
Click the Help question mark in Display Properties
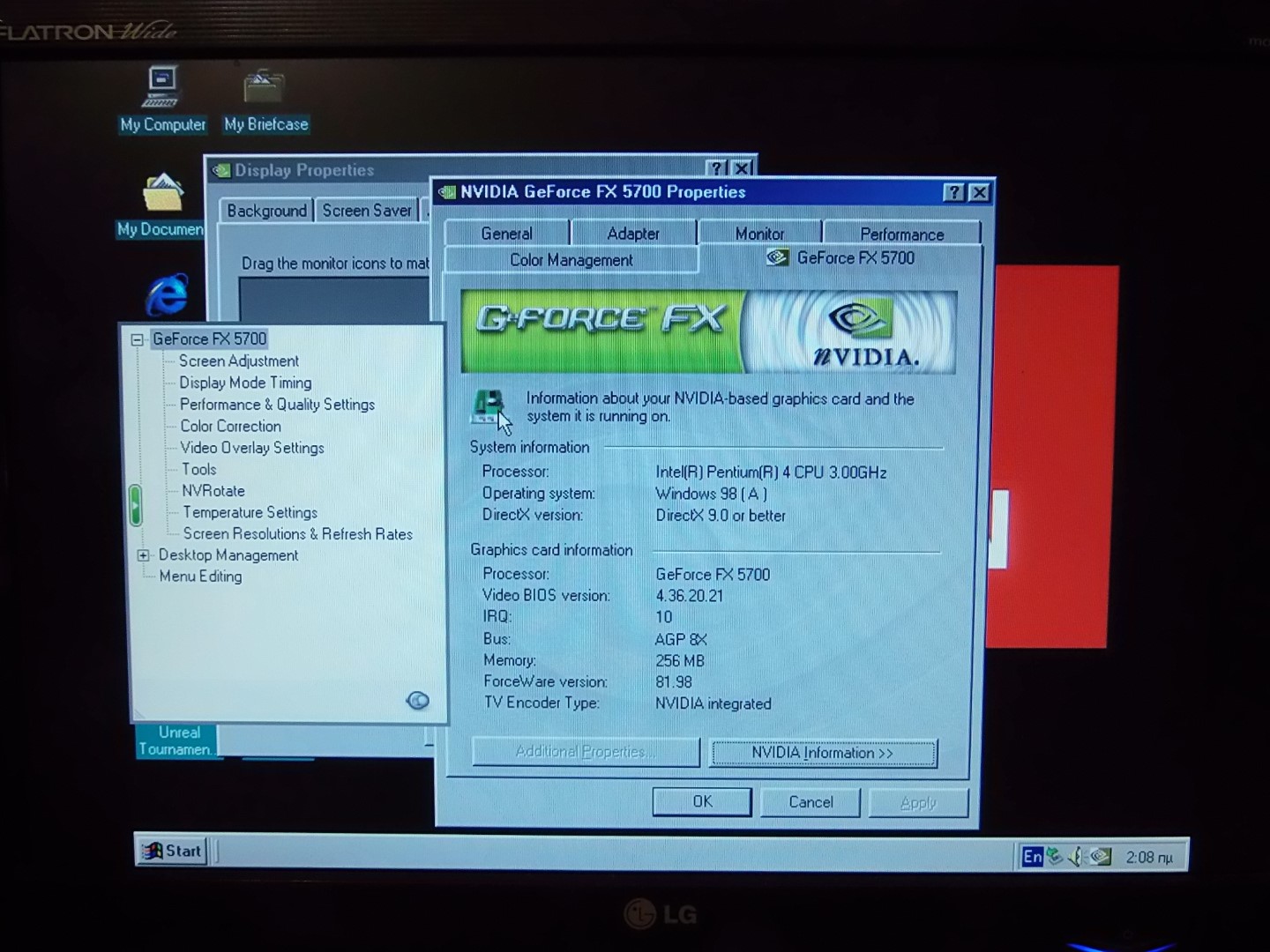(716, 167)
